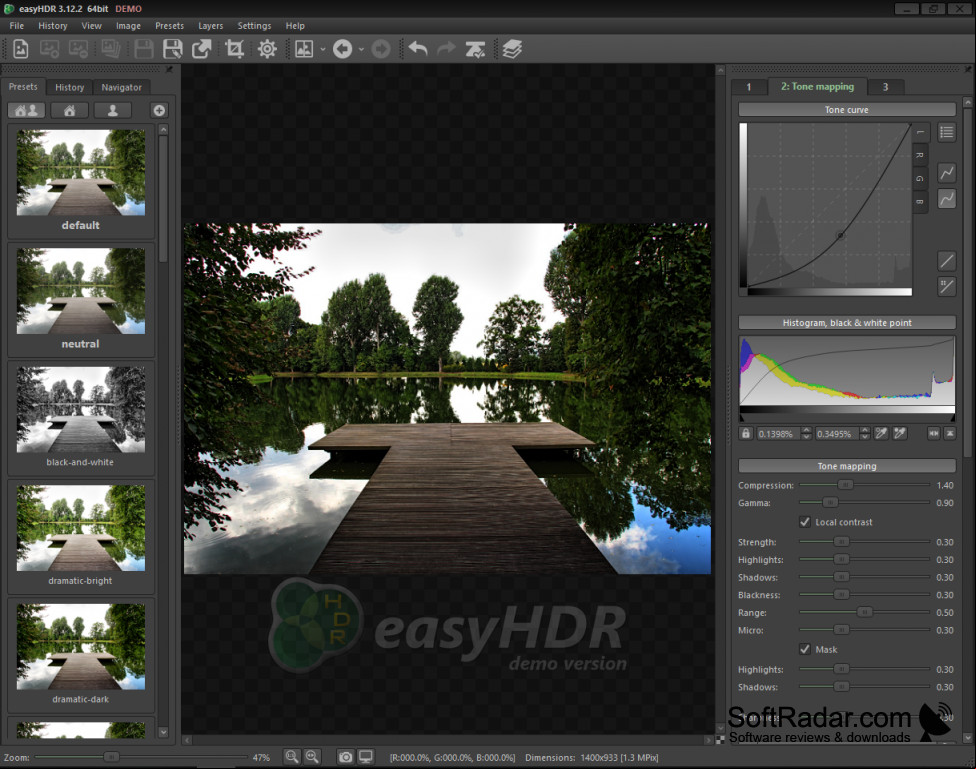This screenshot has height=769, width=976.
Task: Pick white point with the right eyedropper
Action: point(900,433)
